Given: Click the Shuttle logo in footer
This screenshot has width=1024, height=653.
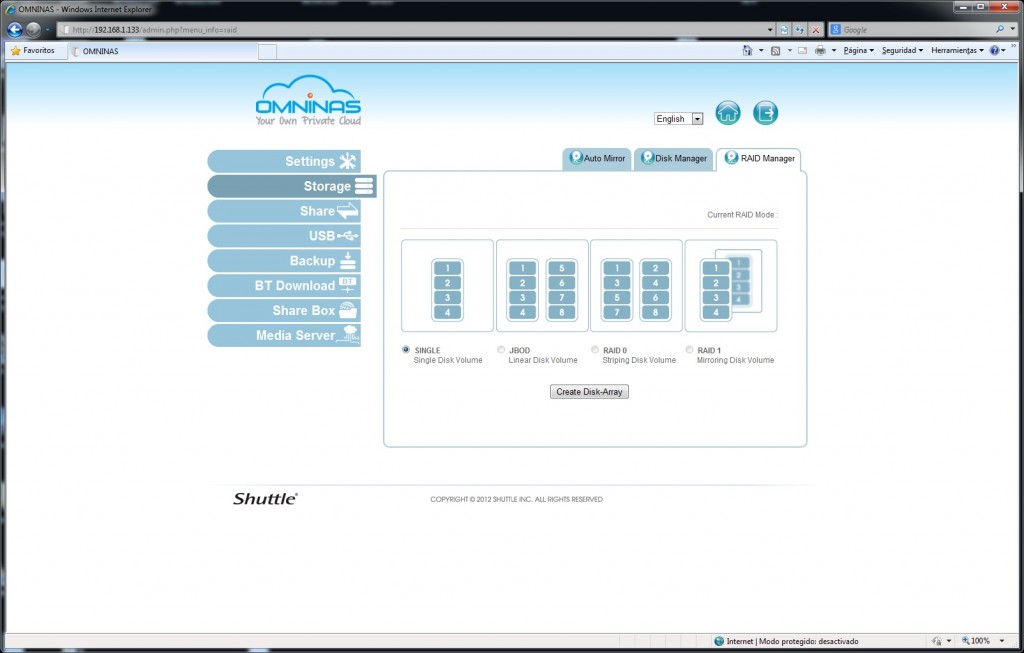Looking at the screenshot, I should [265, 498].
